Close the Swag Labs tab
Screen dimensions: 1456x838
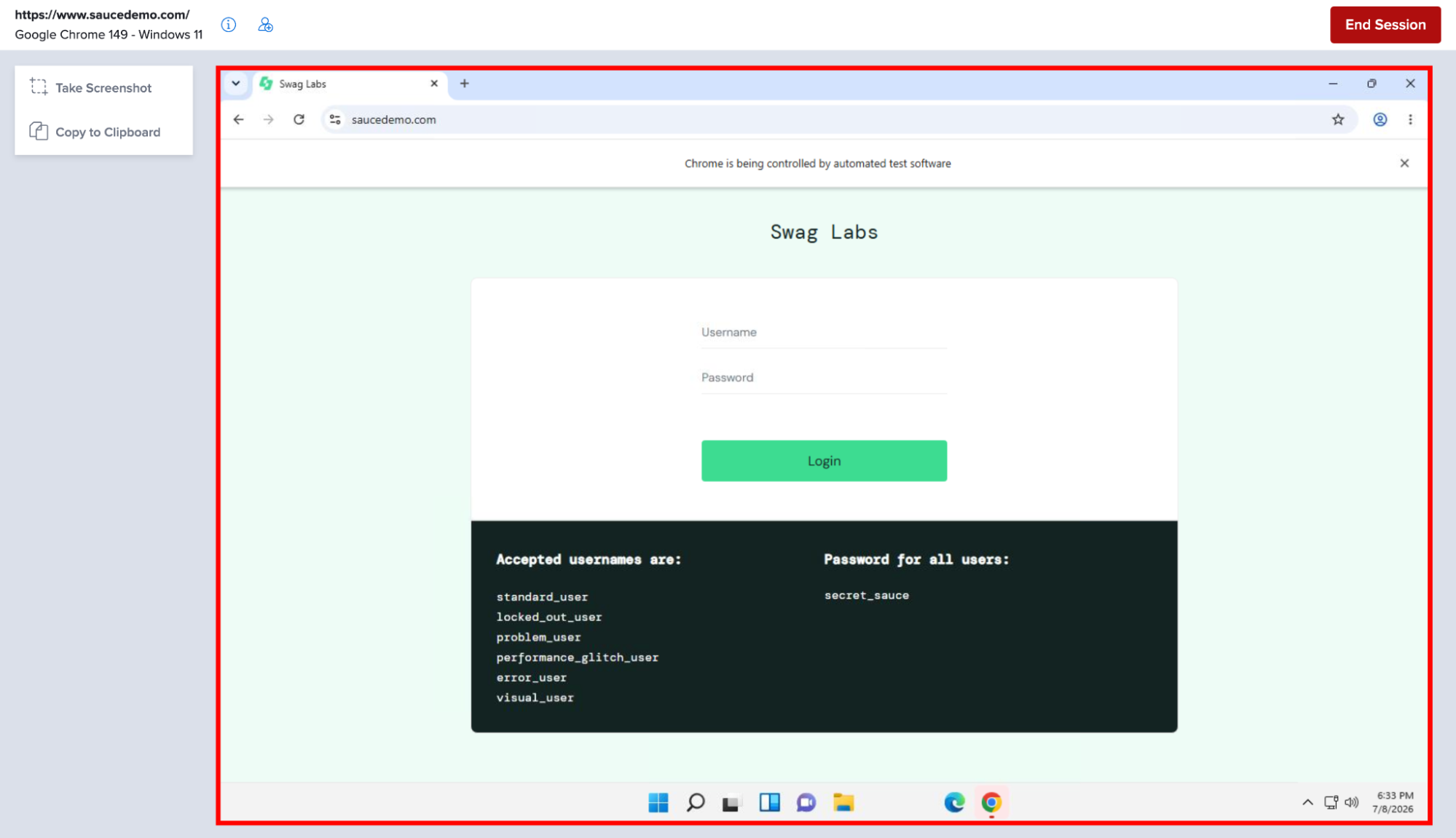(434, 84)
